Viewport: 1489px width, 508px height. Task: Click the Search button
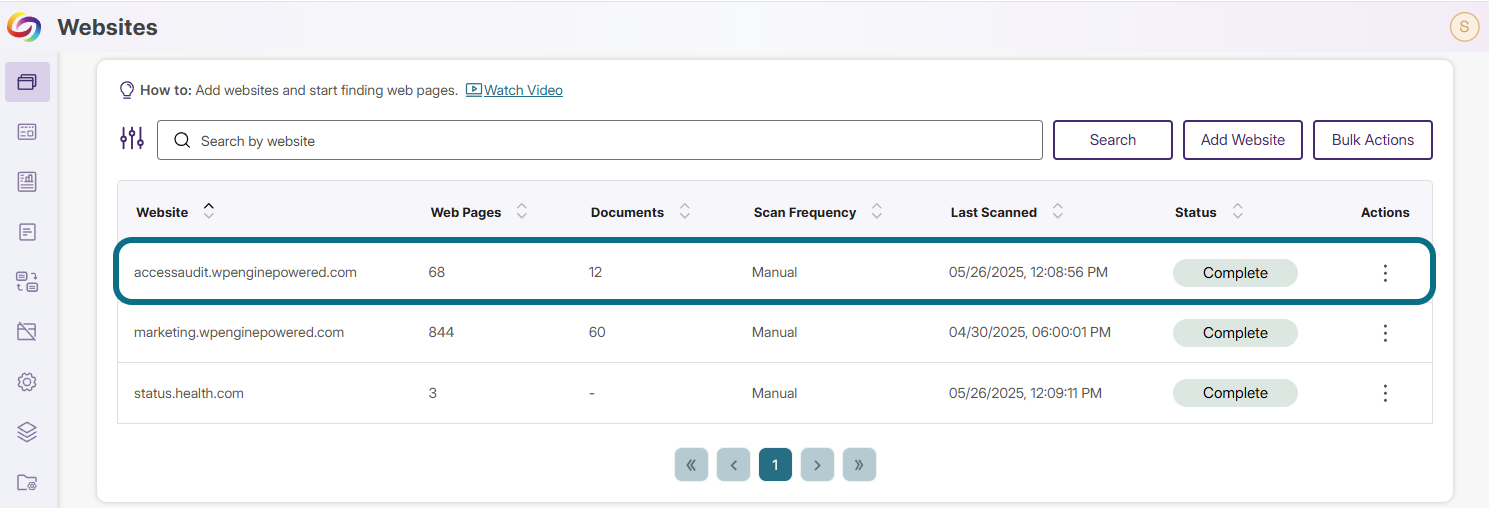point(1113,140)
